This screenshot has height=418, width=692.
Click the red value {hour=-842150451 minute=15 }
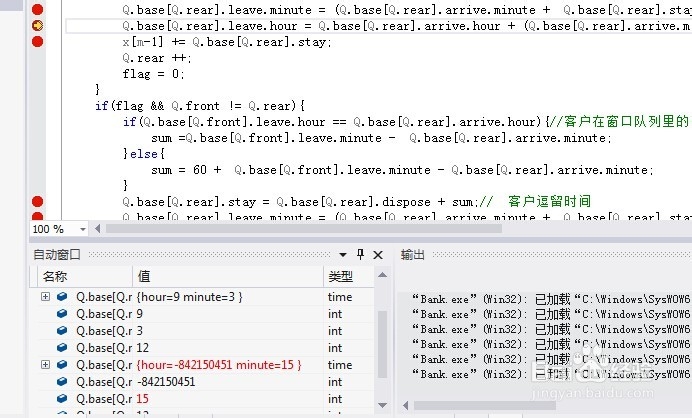click(x=219, y=365)
